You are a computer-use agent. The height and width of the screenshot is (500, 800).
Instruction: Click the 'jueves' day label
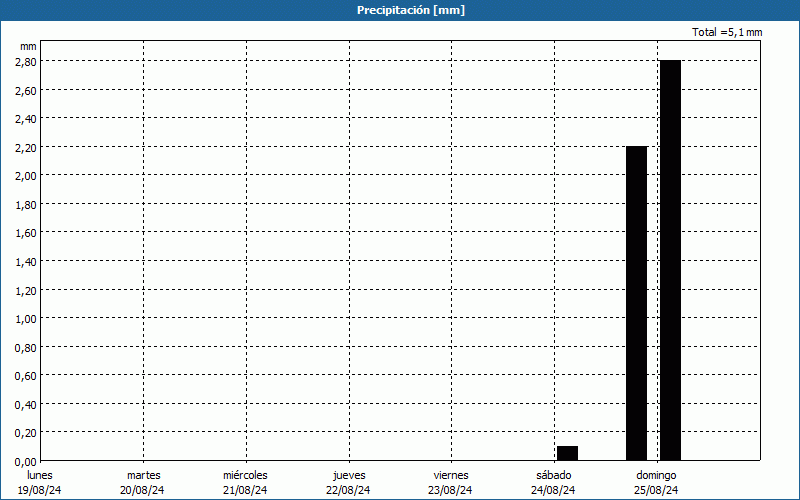tap(349, 475)
